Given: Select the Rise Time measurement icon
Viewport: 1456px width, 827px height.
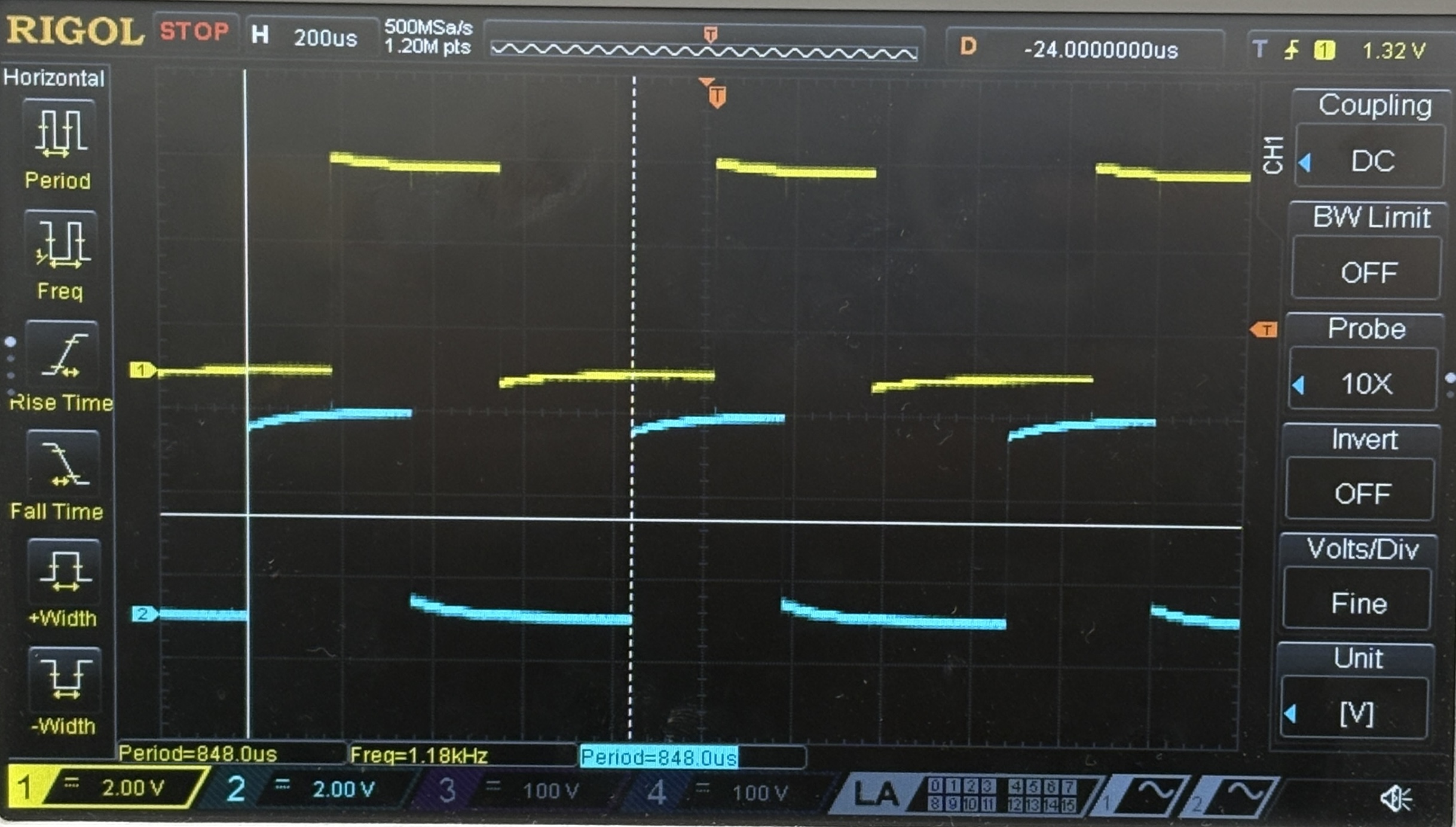Looking at the screenshot, I should [x=62, y=356].
